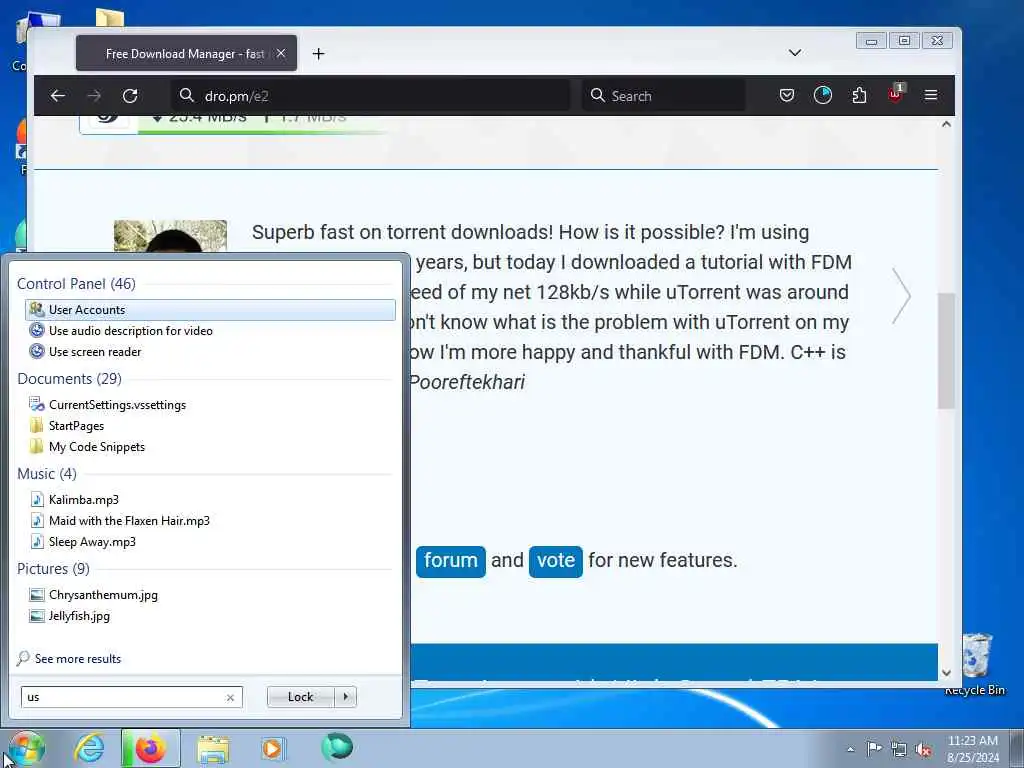
Task: Open Internet Explorer from taskbar
Action: click(89, 748)
